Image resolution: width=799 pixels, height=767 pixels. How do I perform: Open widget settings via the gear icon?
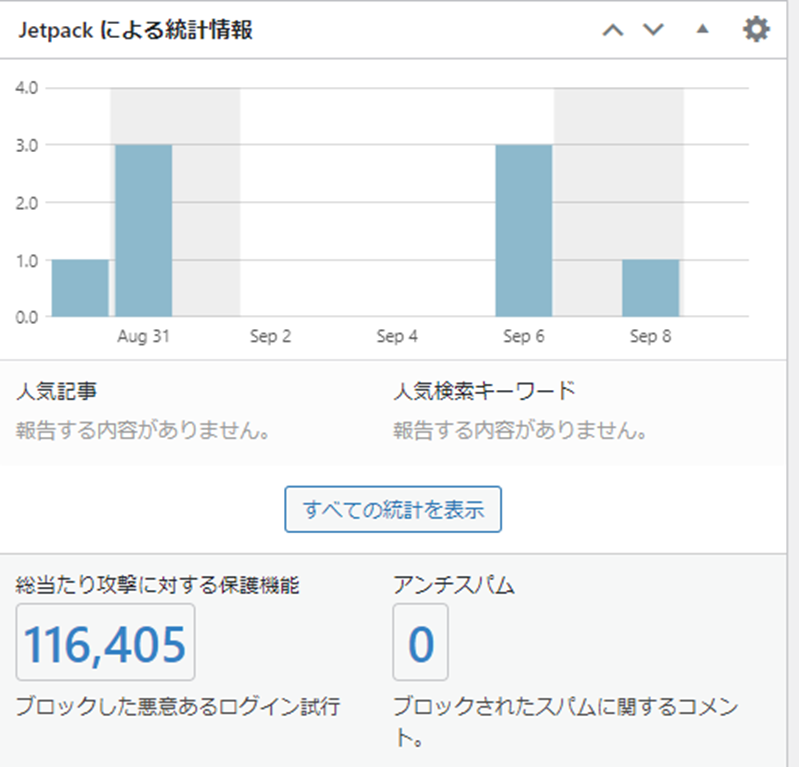(756, 30)
